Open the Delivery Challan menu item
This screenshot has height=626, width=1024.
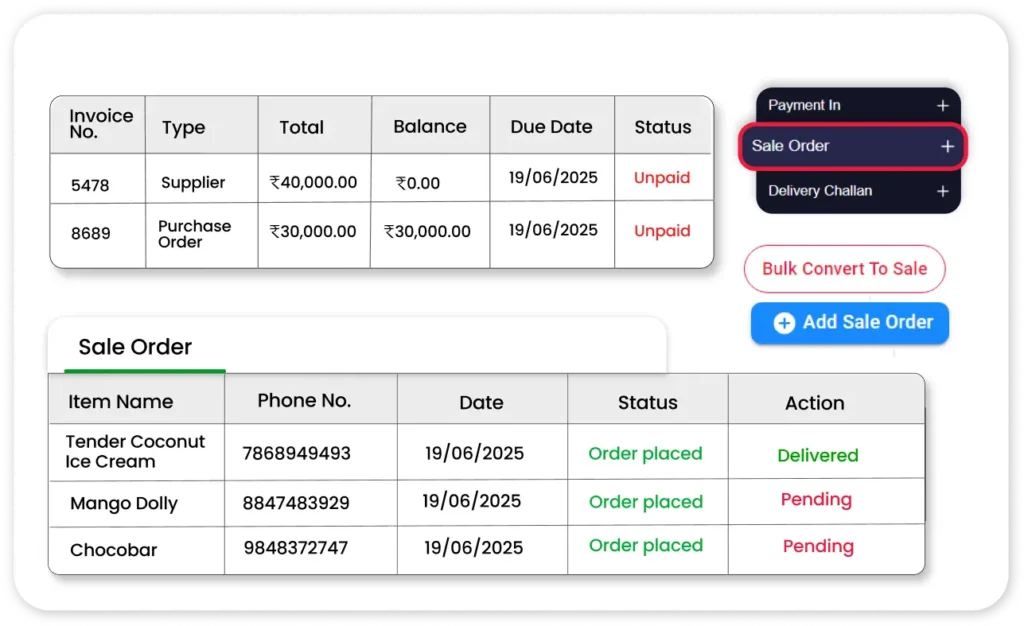click(x=819, y=191)
